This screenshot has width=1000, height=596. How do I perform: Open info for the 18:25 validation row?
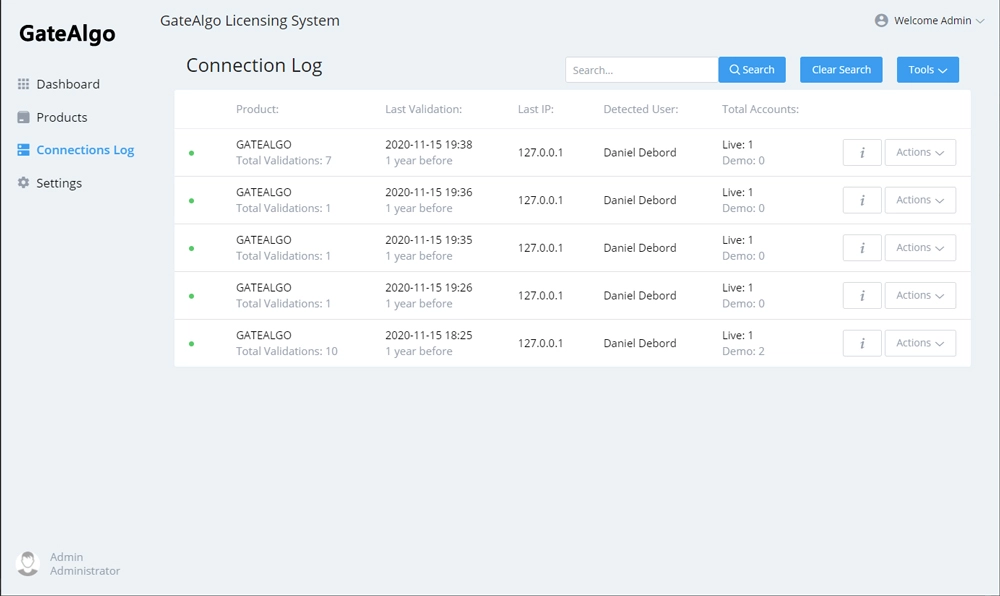pos(862,344)
